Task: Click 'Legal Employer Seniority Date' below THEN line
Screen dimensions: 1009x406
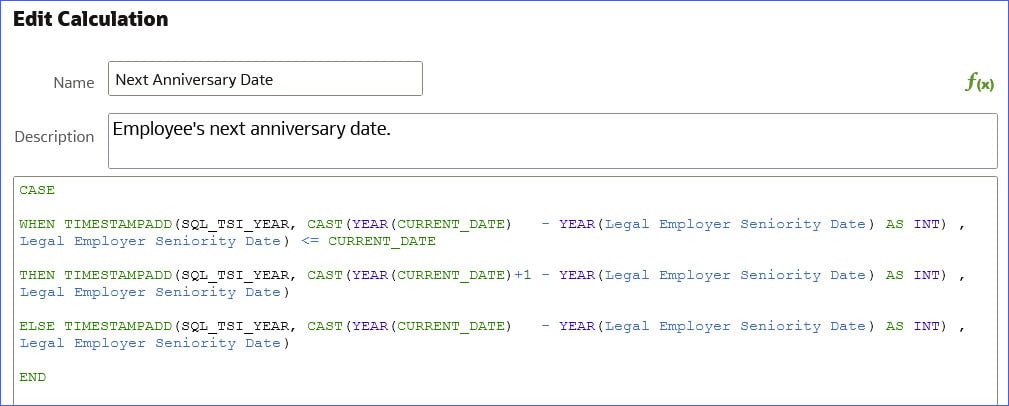Action: 150,292
